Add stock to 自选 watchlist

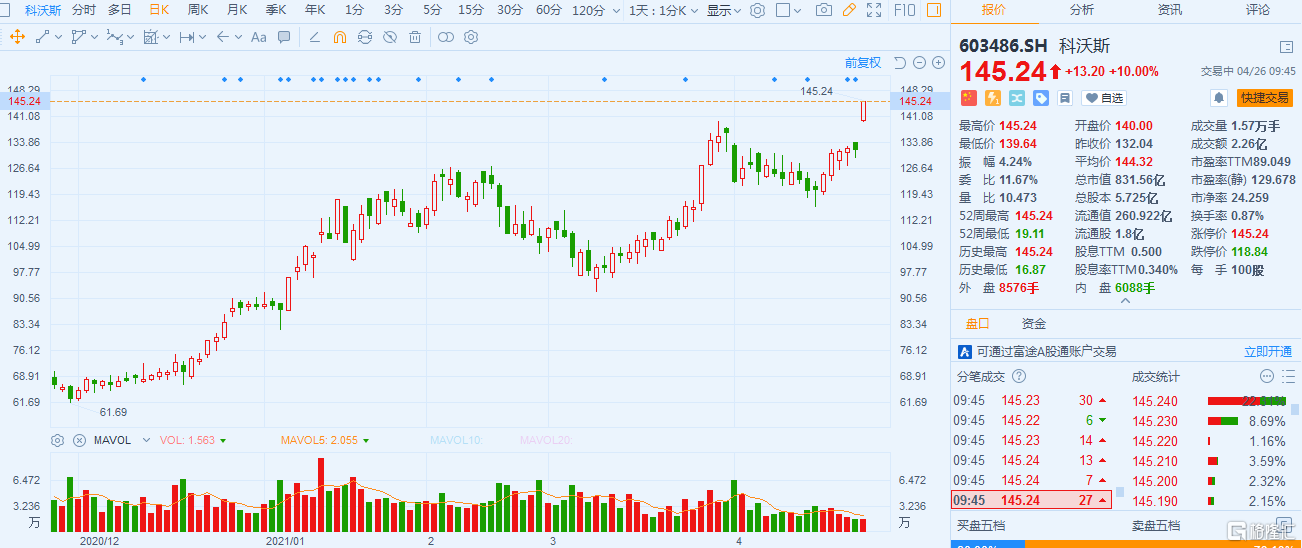(x=1103, y=98)
